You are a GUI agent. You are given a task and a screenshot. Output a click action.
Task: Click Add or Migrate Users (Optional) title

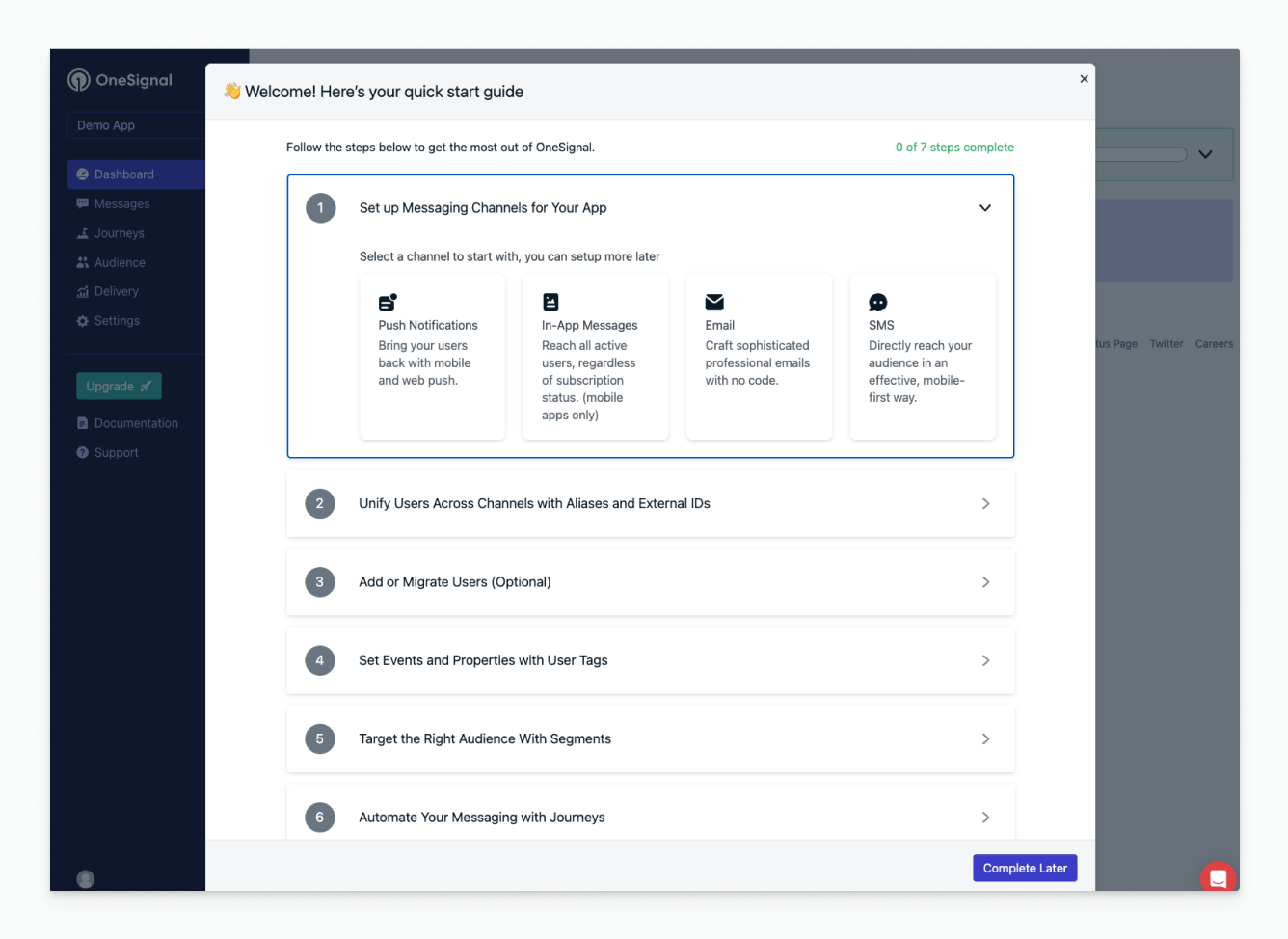[x=455, y=582]
